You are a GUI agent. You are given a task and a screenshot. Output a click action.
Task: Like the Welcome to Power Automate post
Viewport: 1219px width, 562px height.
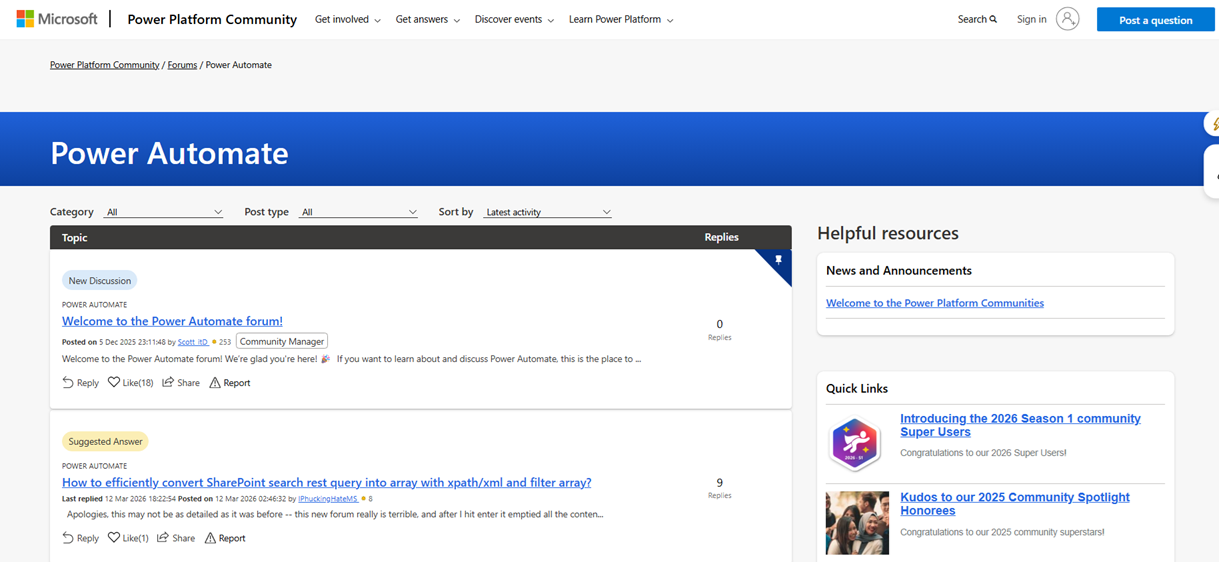[x=130, y=382]
